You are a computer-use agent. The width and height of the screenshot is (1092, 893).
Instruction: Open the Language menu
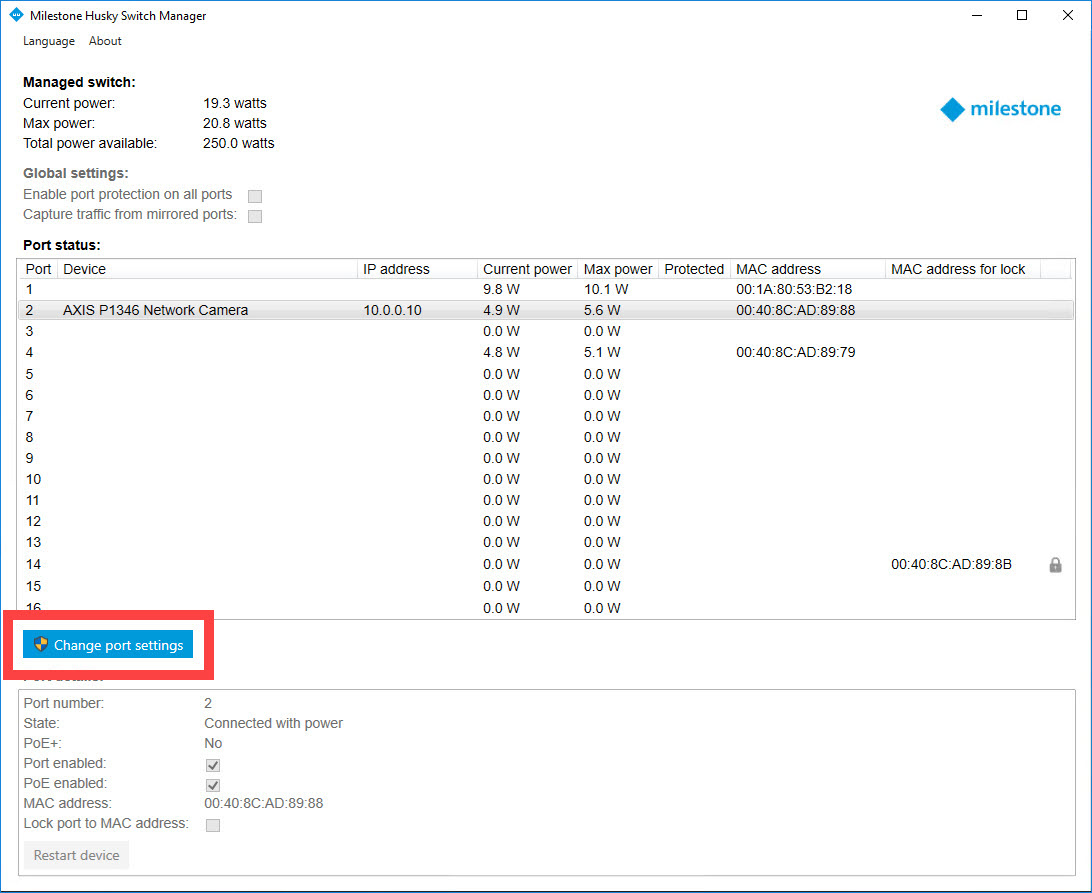[49, 41]
